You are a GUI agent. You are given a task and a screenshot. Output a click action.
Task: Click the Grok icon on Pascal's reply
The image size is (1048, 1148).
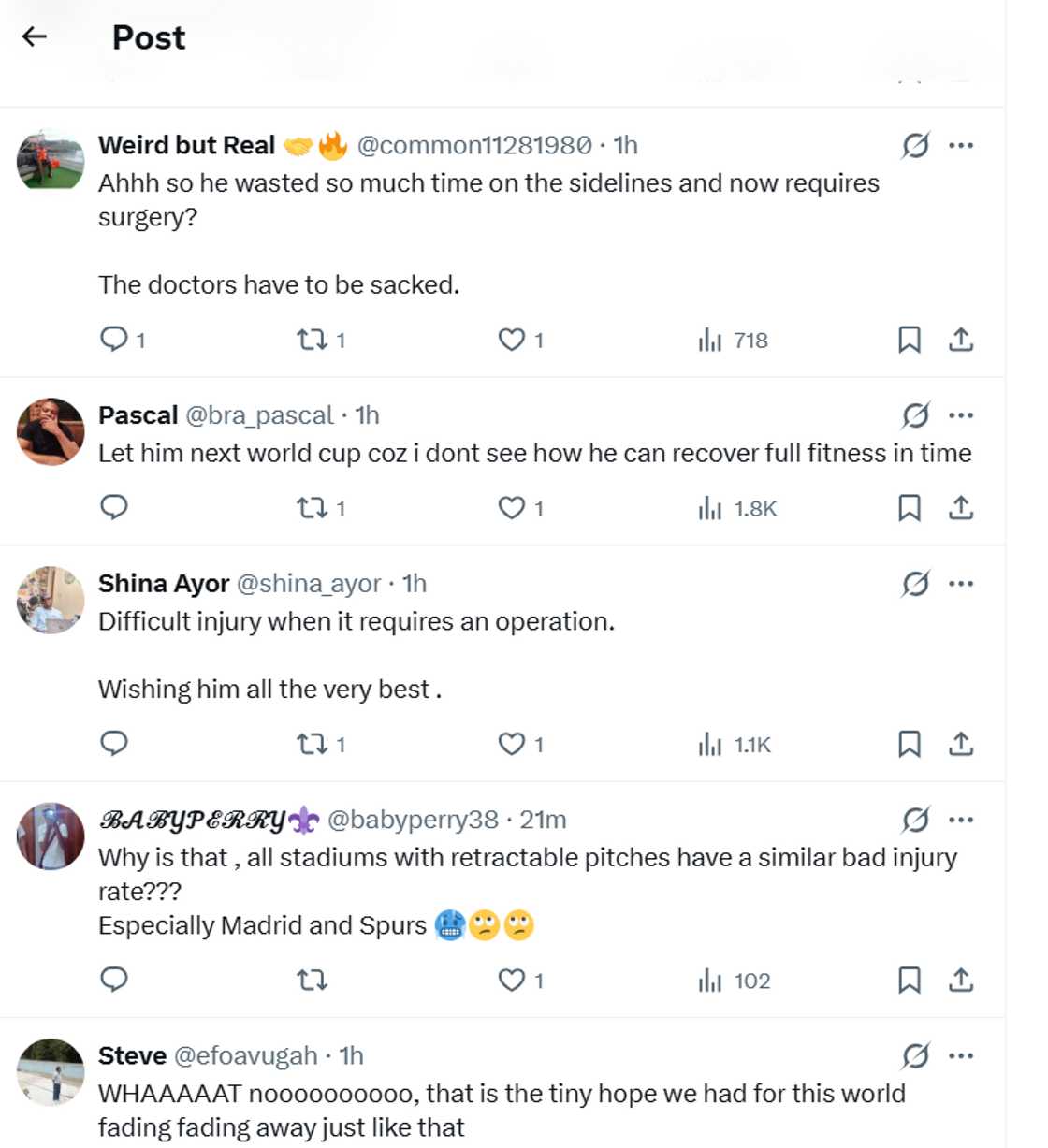[x=915, y=414]
